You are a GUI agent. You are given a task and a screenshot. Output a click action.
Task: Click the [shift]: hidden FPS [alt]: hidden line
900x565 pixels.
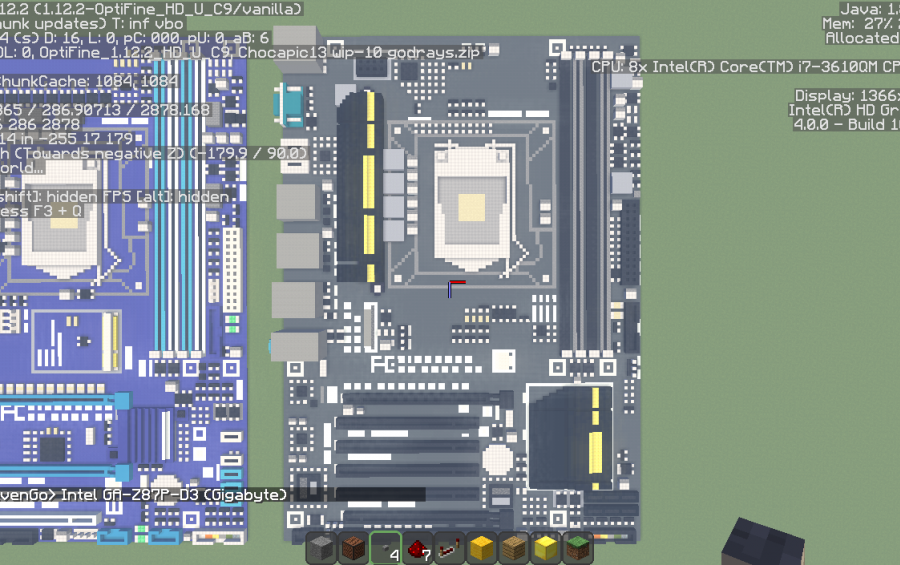tap(115, 196)
